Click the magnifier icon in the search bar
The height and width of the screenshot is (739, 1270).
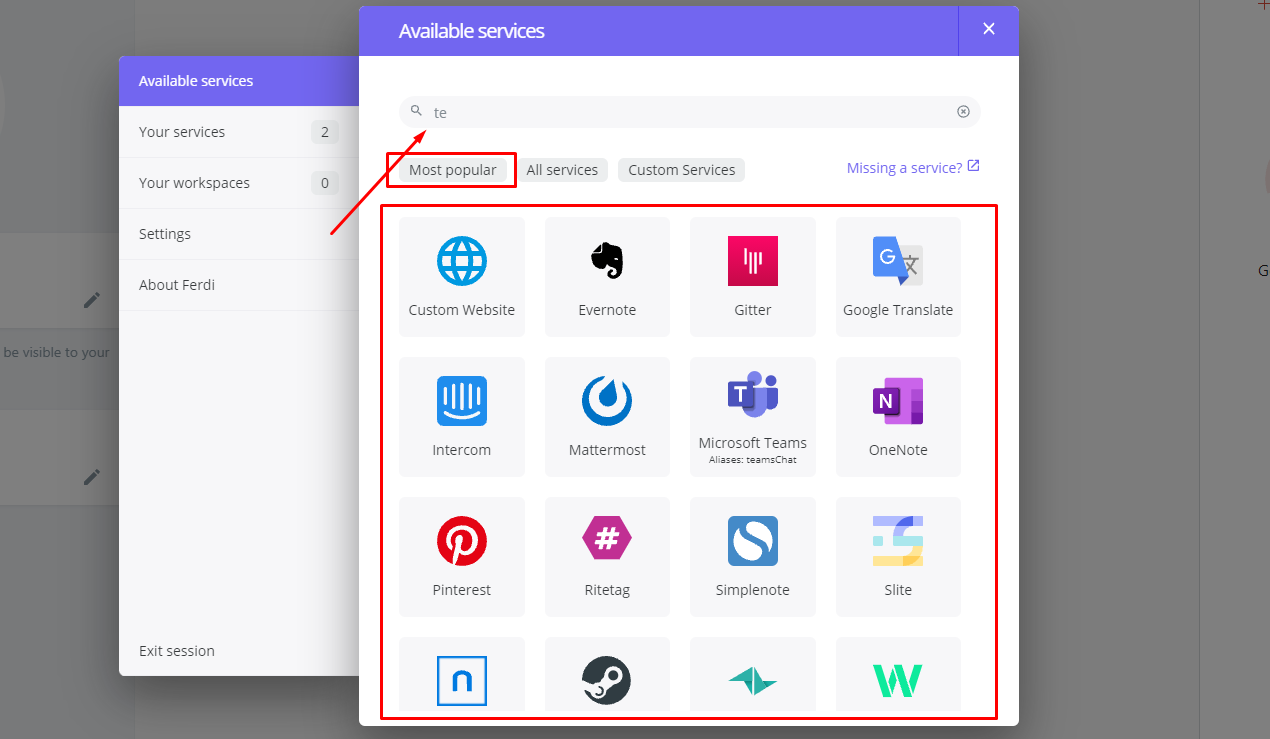417,111
